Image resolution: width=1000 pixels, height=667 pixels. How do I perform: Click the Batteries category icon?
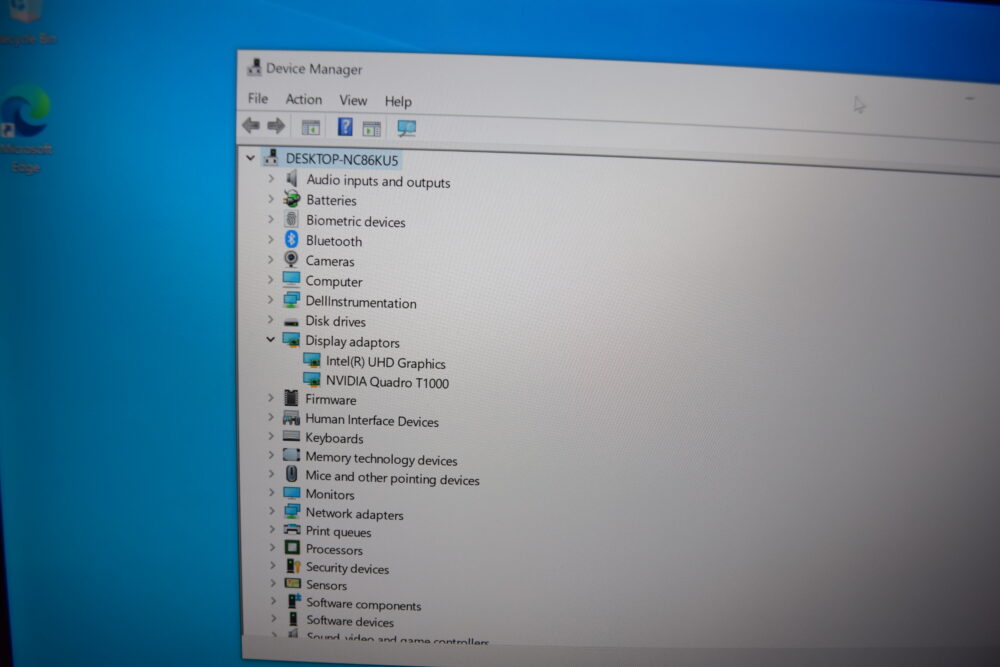pos(291,199)
